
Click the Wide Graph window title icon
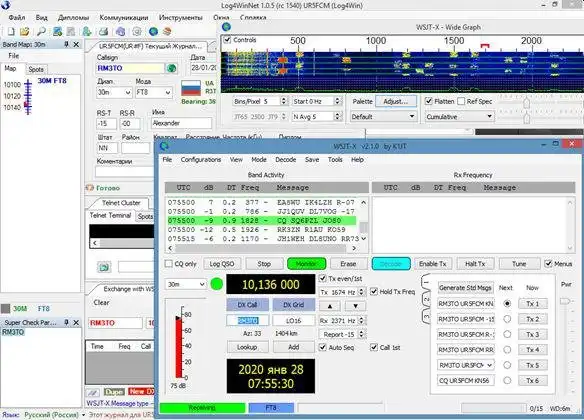tap(226, 27)
